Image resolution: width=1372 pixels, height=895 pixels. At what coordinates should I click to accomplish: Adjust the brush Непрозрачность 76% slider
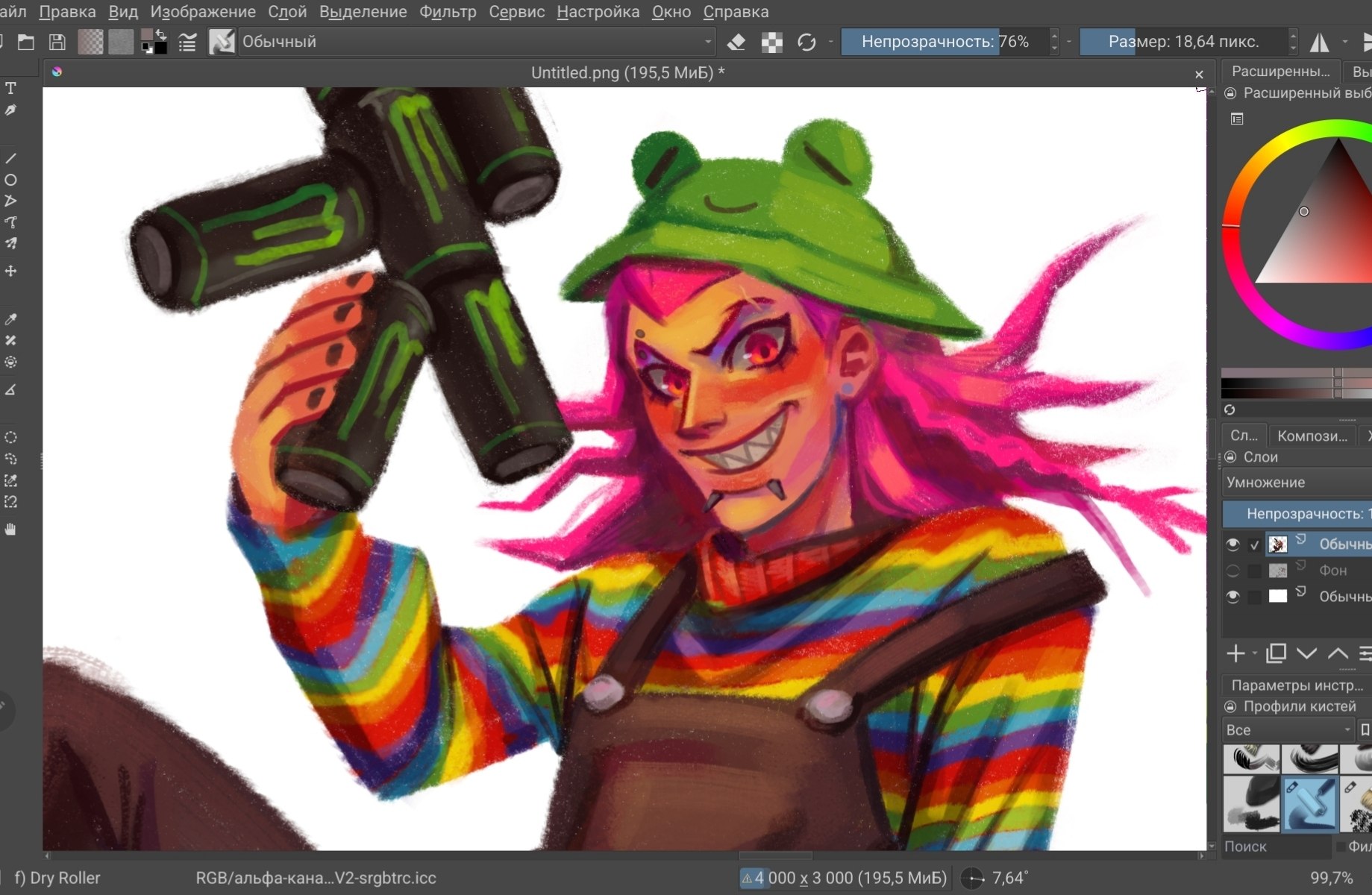point(945,42)
